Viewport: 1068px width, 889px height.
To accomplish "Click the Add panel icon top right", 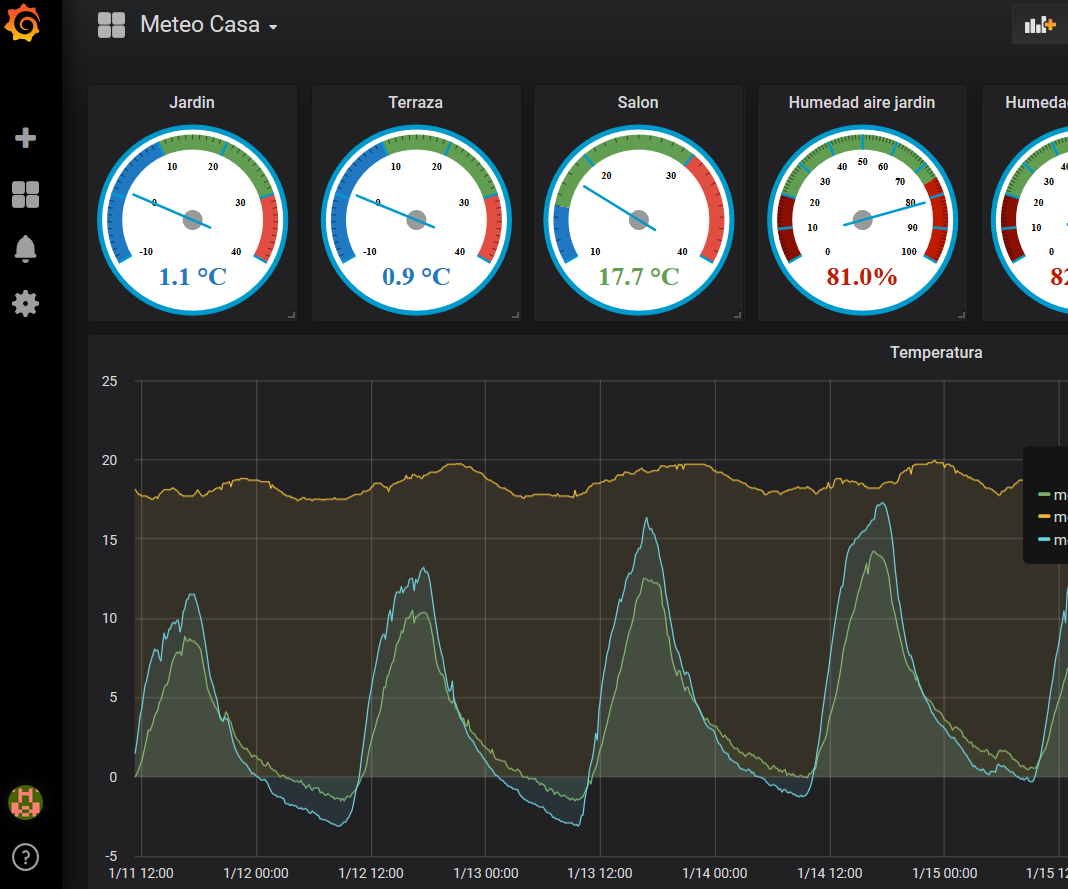I will tap(1038, 23).
